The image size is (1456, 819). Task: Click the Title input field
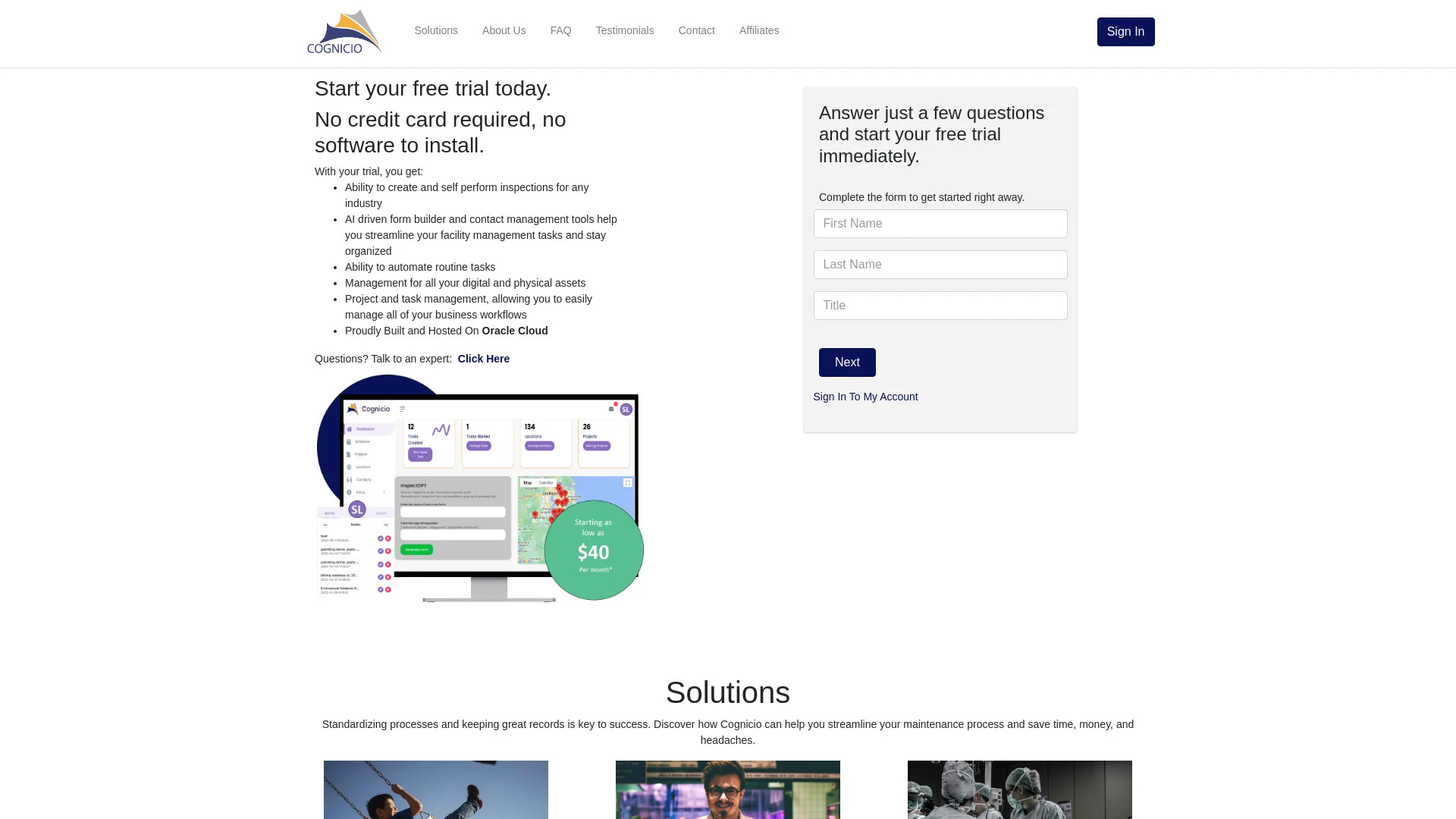[940, 305]
